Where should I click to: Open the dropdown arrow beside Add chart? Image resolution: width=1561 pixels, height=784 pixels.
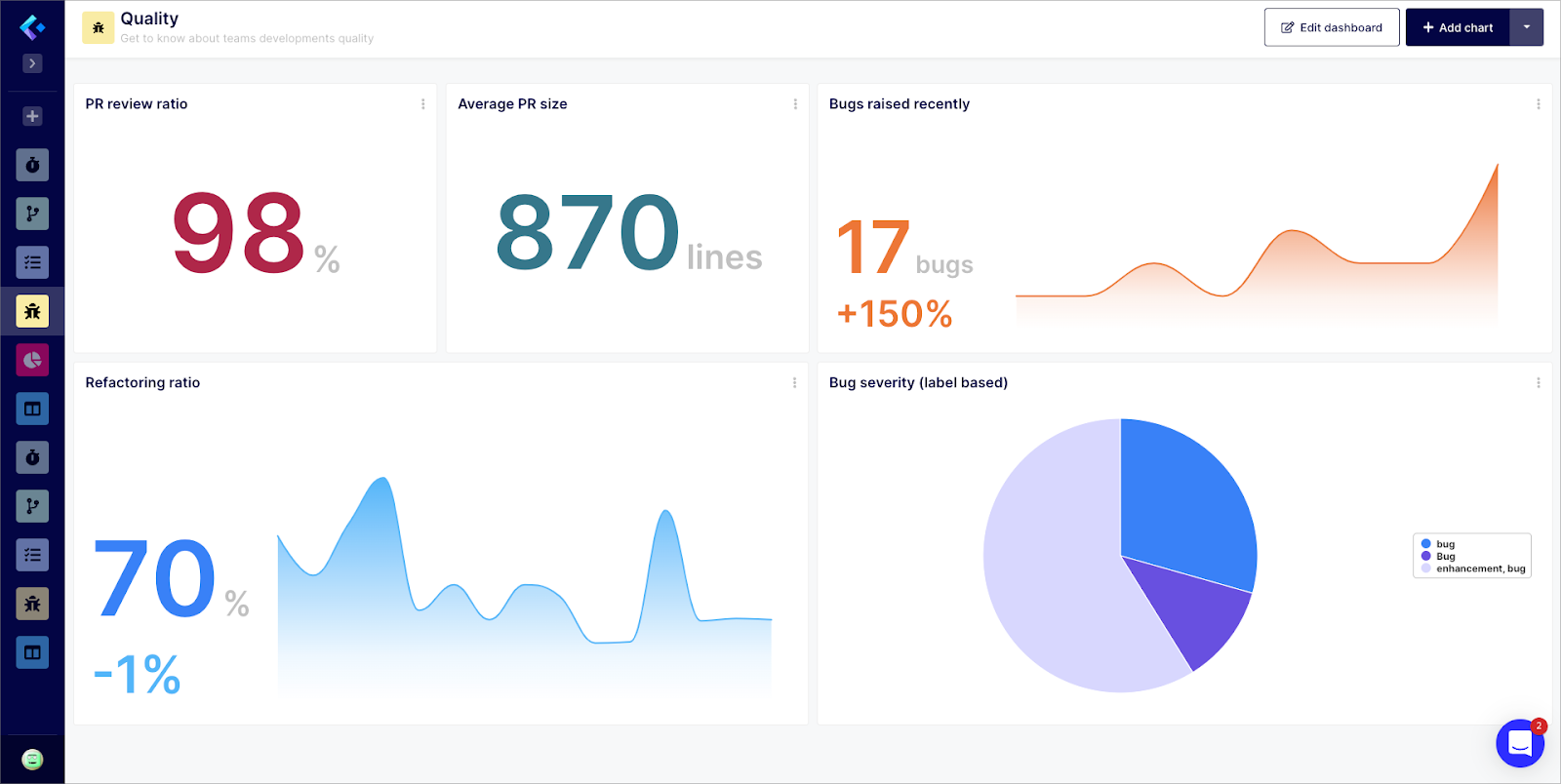[x=1526, y=27]
